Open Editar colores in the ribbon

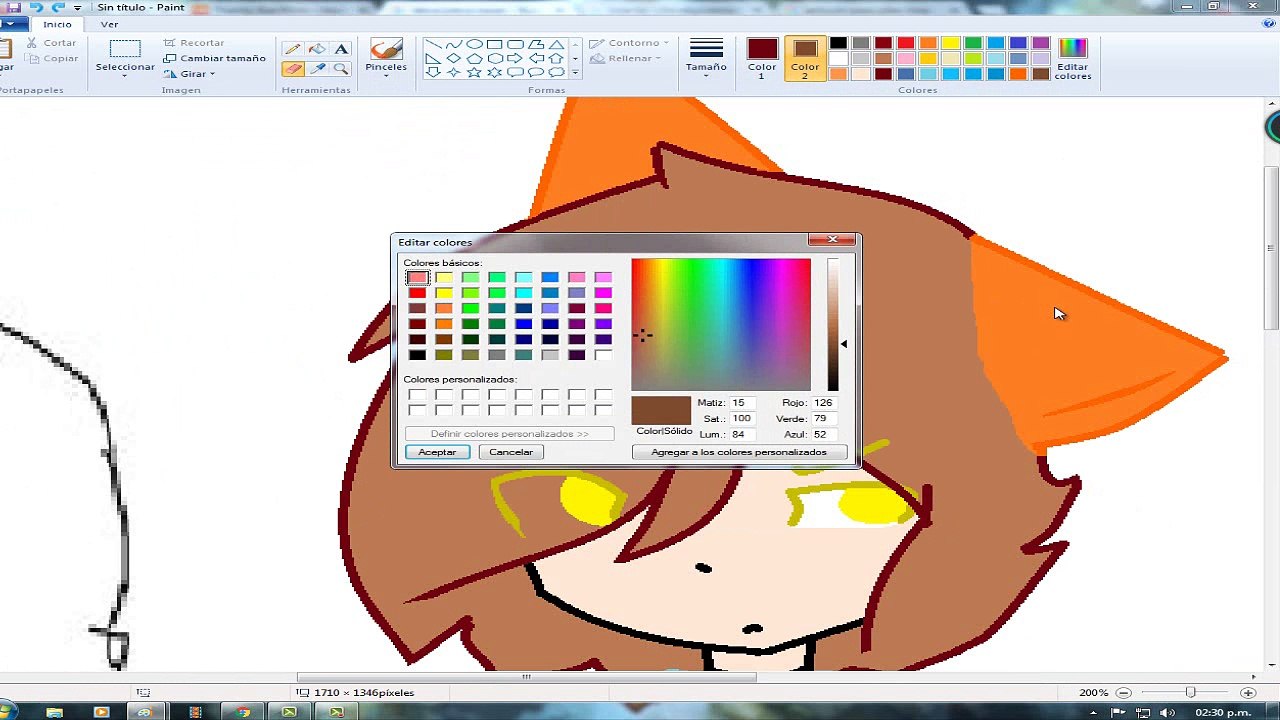1072,60
